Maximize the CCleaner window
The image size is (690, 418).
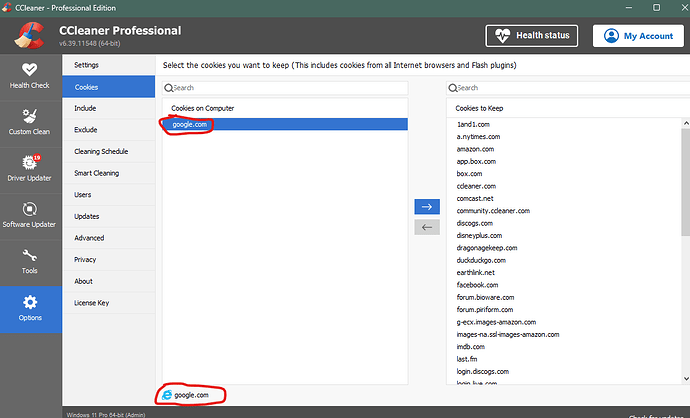point(657,7)
